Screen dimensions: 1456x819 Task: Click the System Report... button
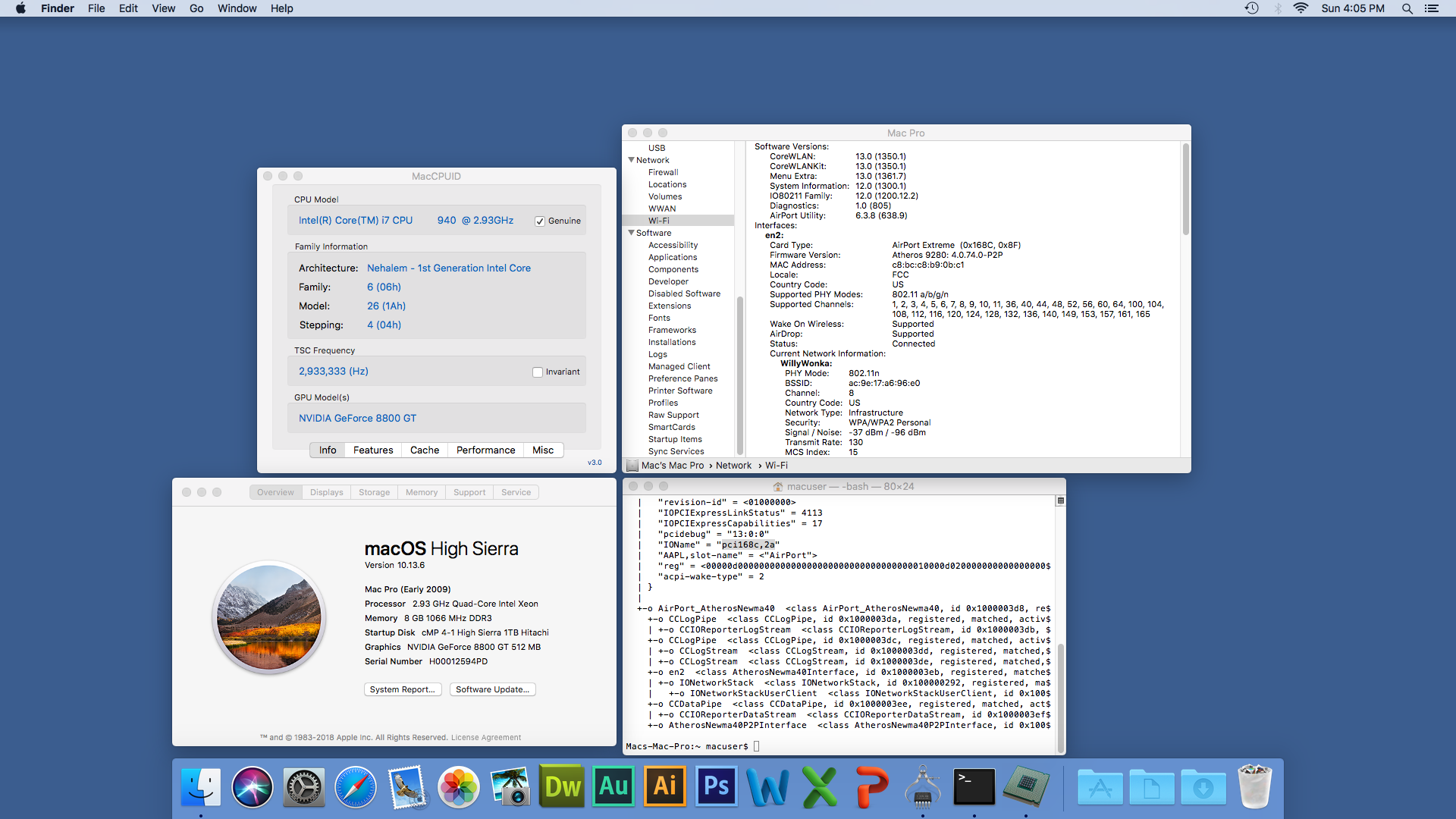[x=403, y=689]
